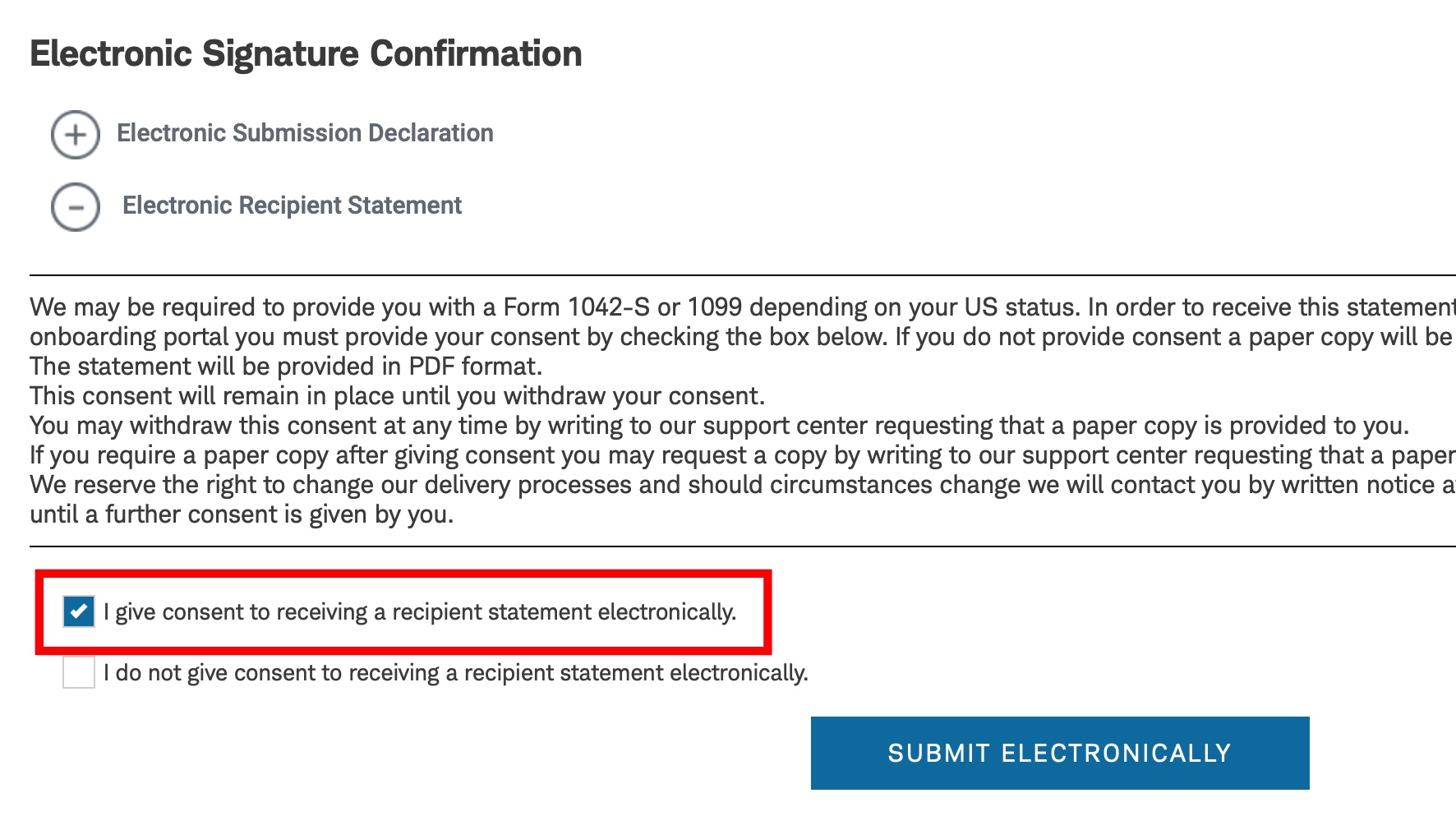The height and width of the screenshot is (830, 1456).
Task: Expand Electronic Submission Declaration with plus icon
Action: point(76,135)
